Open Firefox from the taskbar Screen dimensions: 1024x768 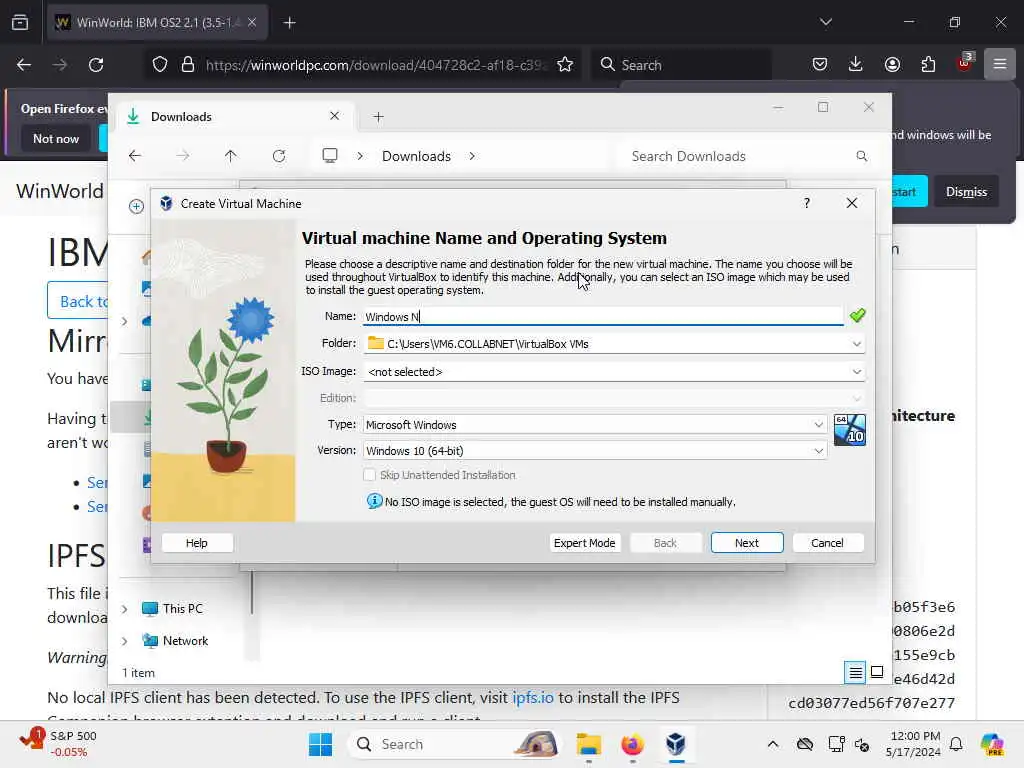coord(632,744)
